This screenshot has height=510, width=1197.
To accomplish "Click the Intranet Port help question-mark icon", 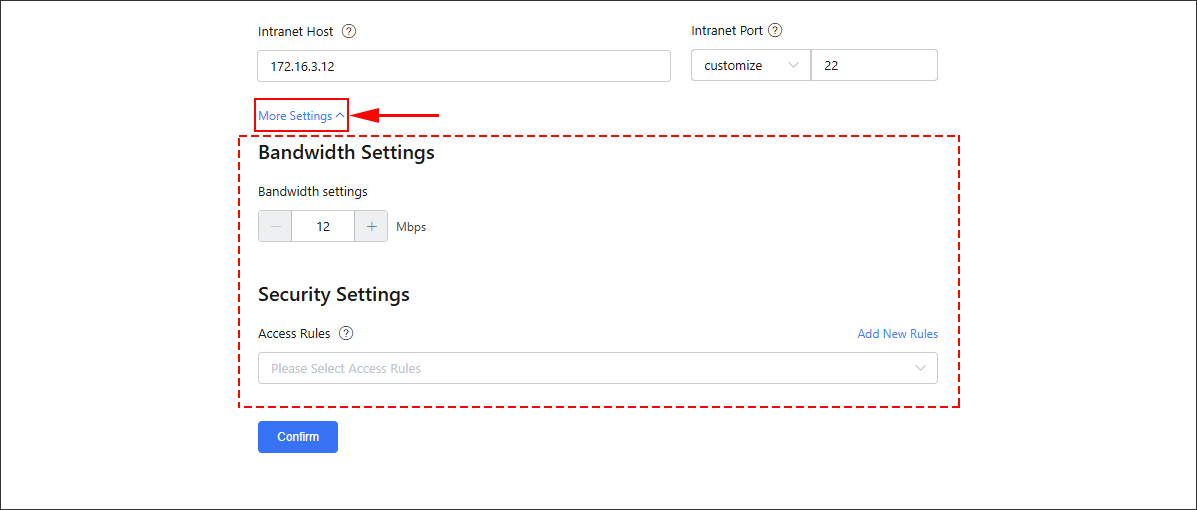I will tap(775, 31).
